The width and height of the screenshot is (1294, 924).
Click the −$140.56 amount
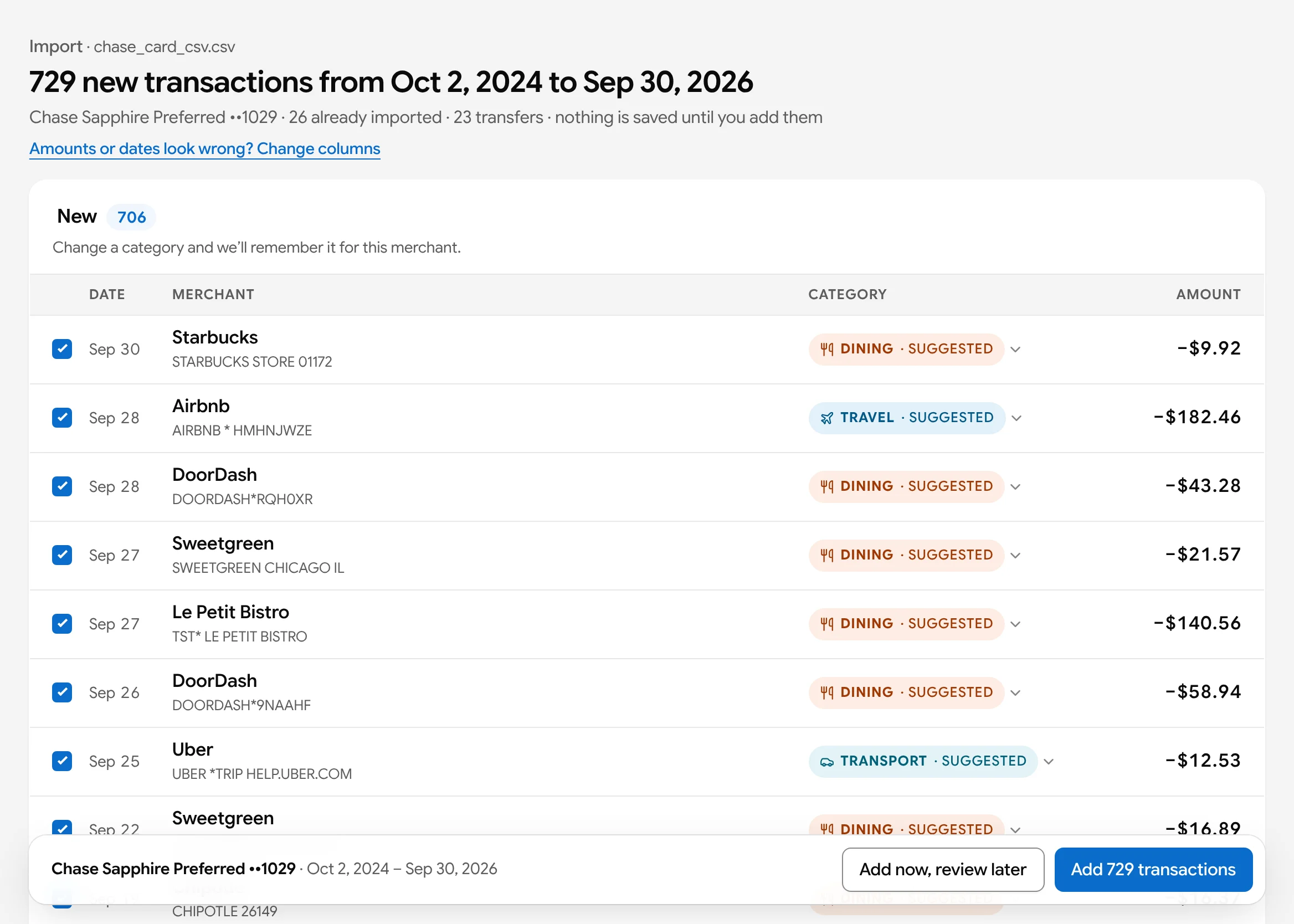[x=1197, y=623]
